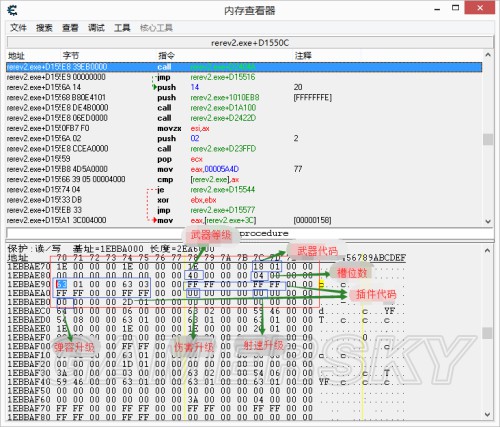Click the Cheat Engine logo icon
This screenshot has width=500, height=427.
[12, 11]
